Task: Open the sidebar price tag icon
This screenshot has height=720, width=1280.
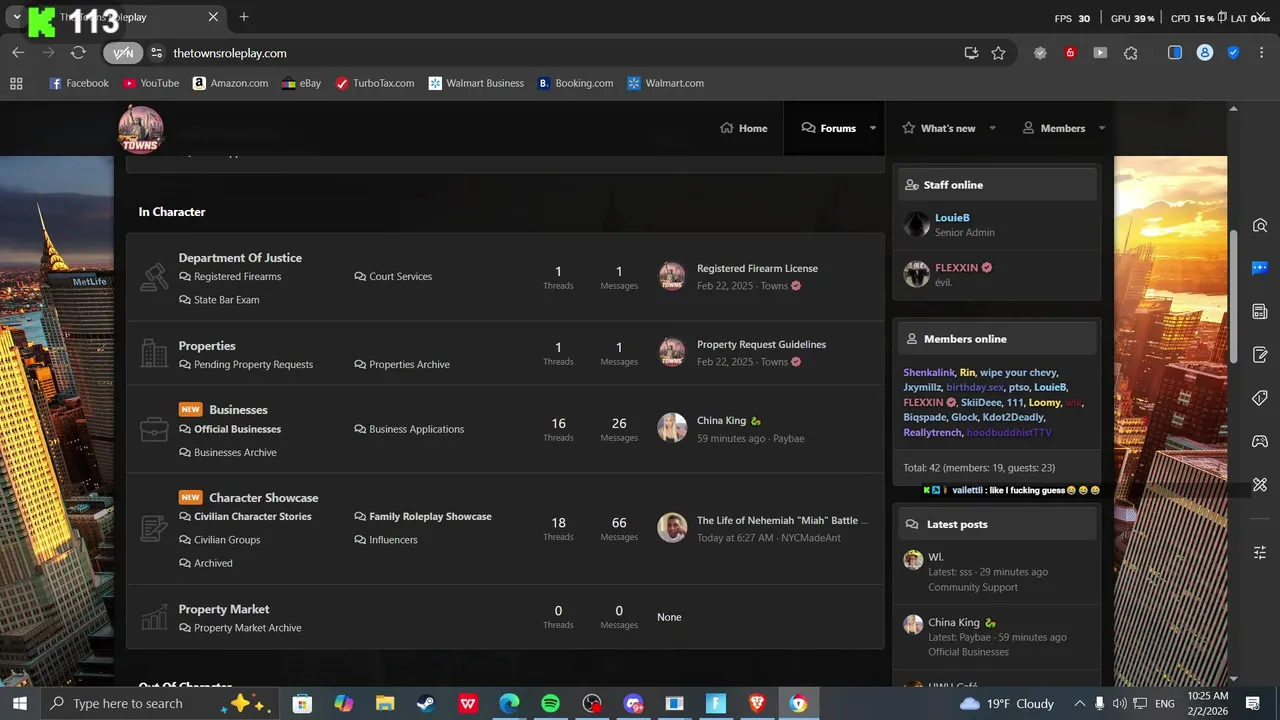Action: 1260,398
